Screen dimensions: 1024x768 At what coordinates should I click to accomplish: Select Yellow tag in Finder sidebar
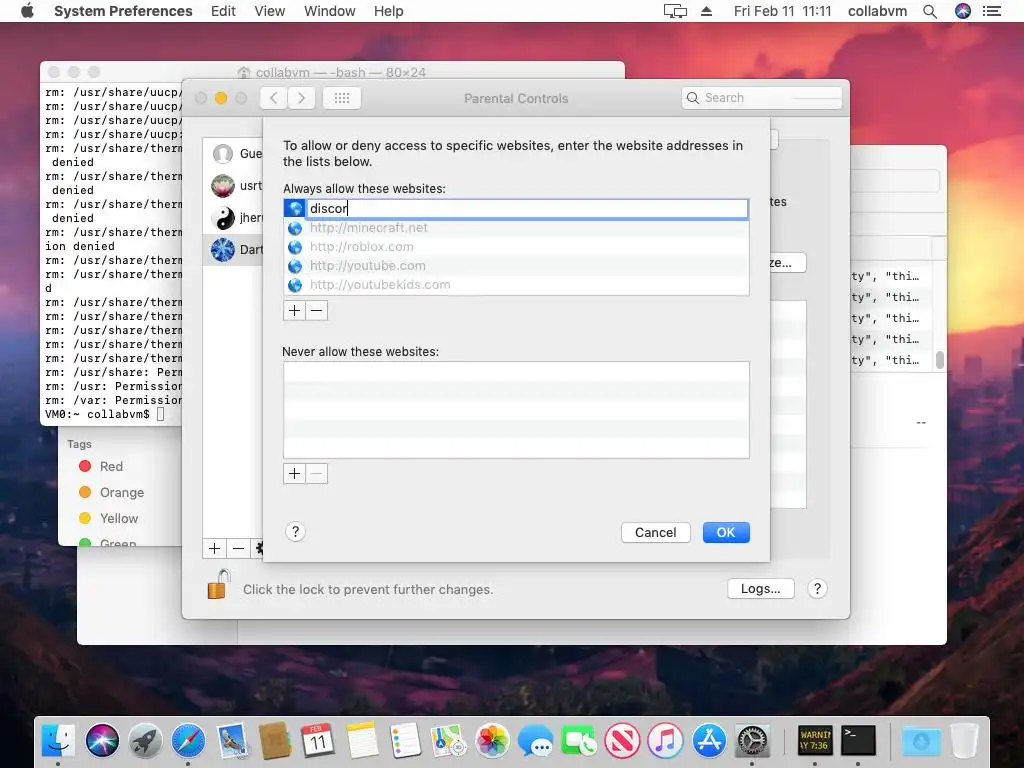coord(108,519)
